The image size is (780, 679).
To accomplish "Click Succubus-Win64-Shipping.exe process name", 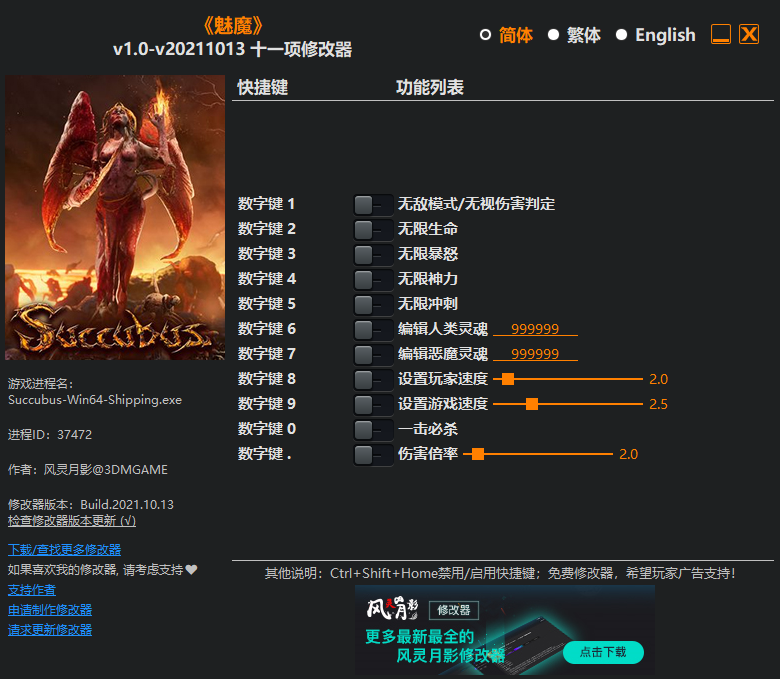I will click(95, 400).
